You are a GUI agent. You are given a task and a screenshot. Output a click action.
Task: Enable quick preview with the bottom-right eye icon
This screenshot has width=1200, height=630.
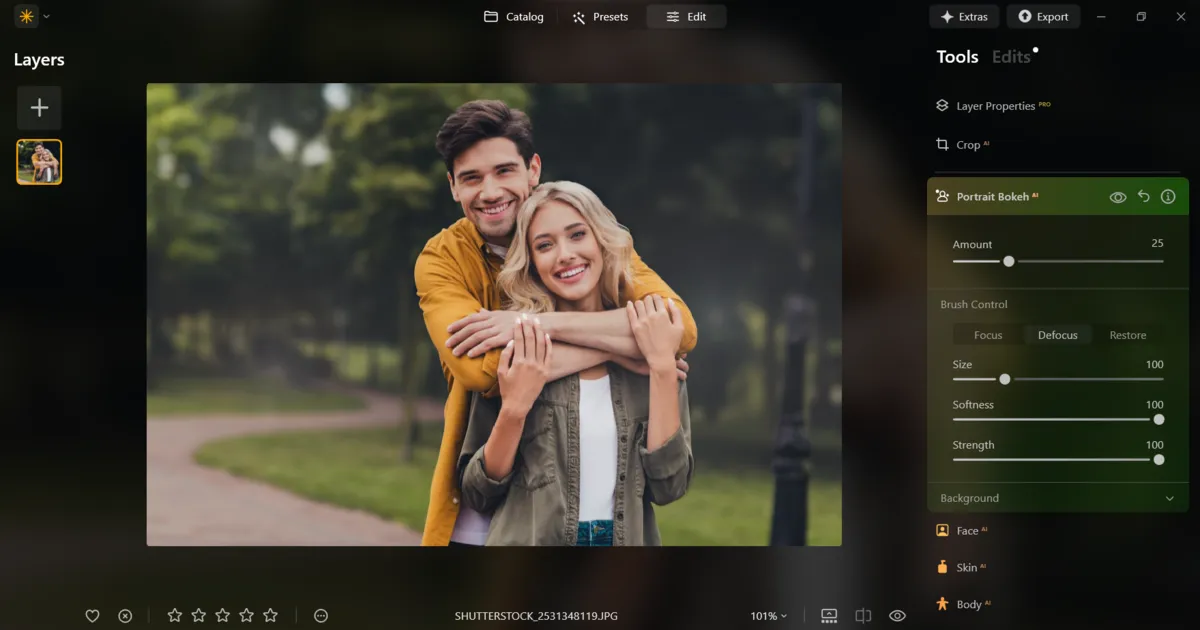pos(896,615)
